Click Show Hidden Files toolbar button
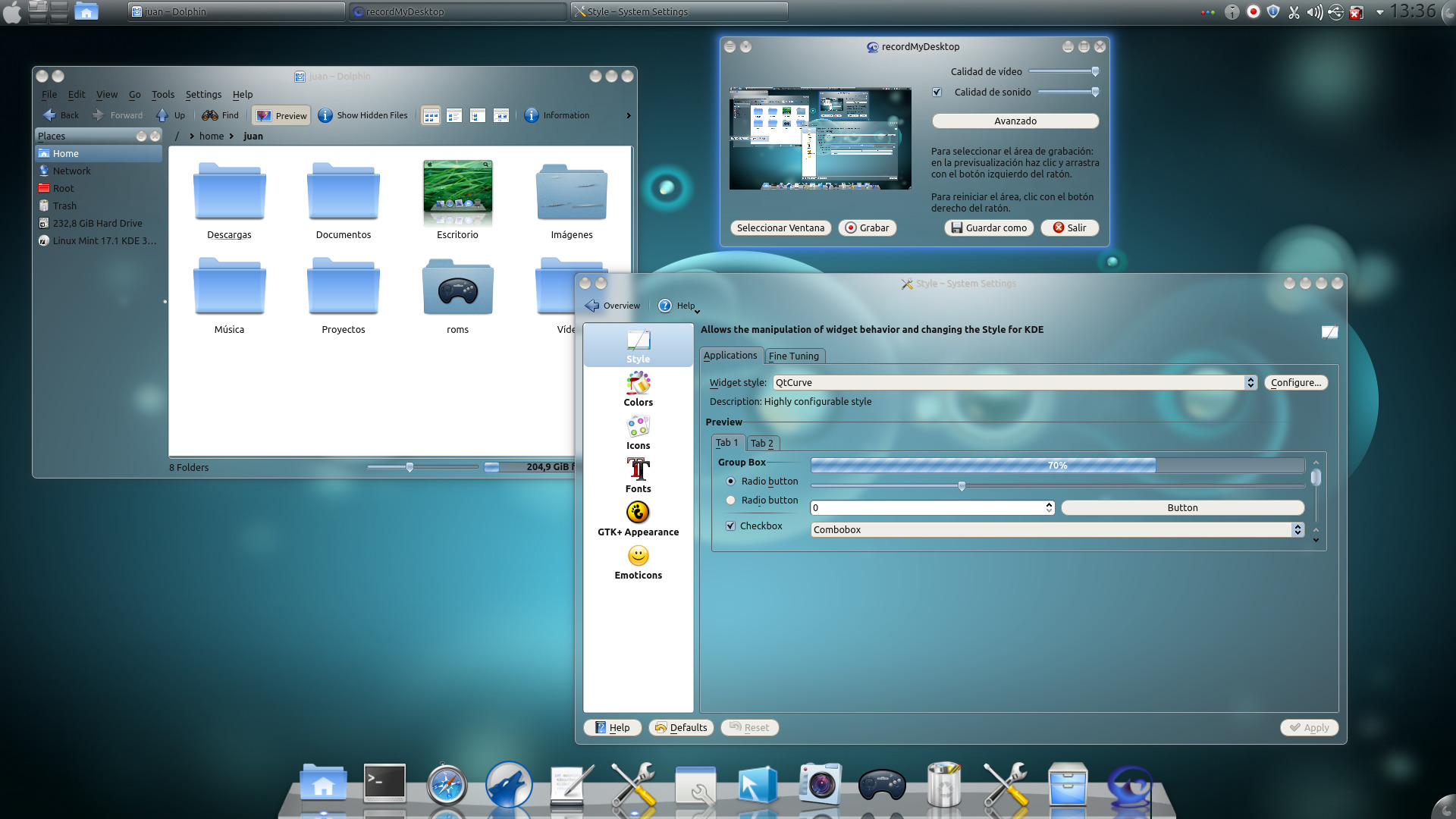This screenshot has height=819, width=1456. (x=362, y=115)
